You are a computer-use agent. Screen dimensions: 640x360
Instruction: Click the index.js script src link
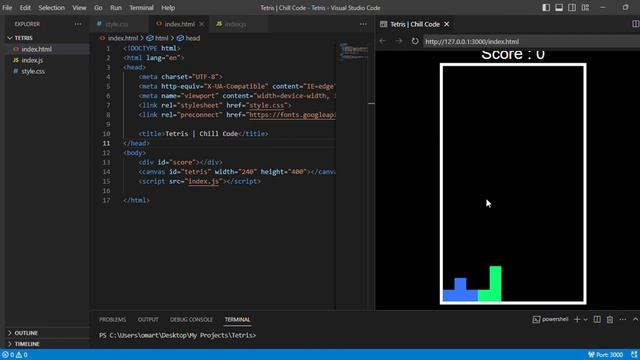[203, 181]
